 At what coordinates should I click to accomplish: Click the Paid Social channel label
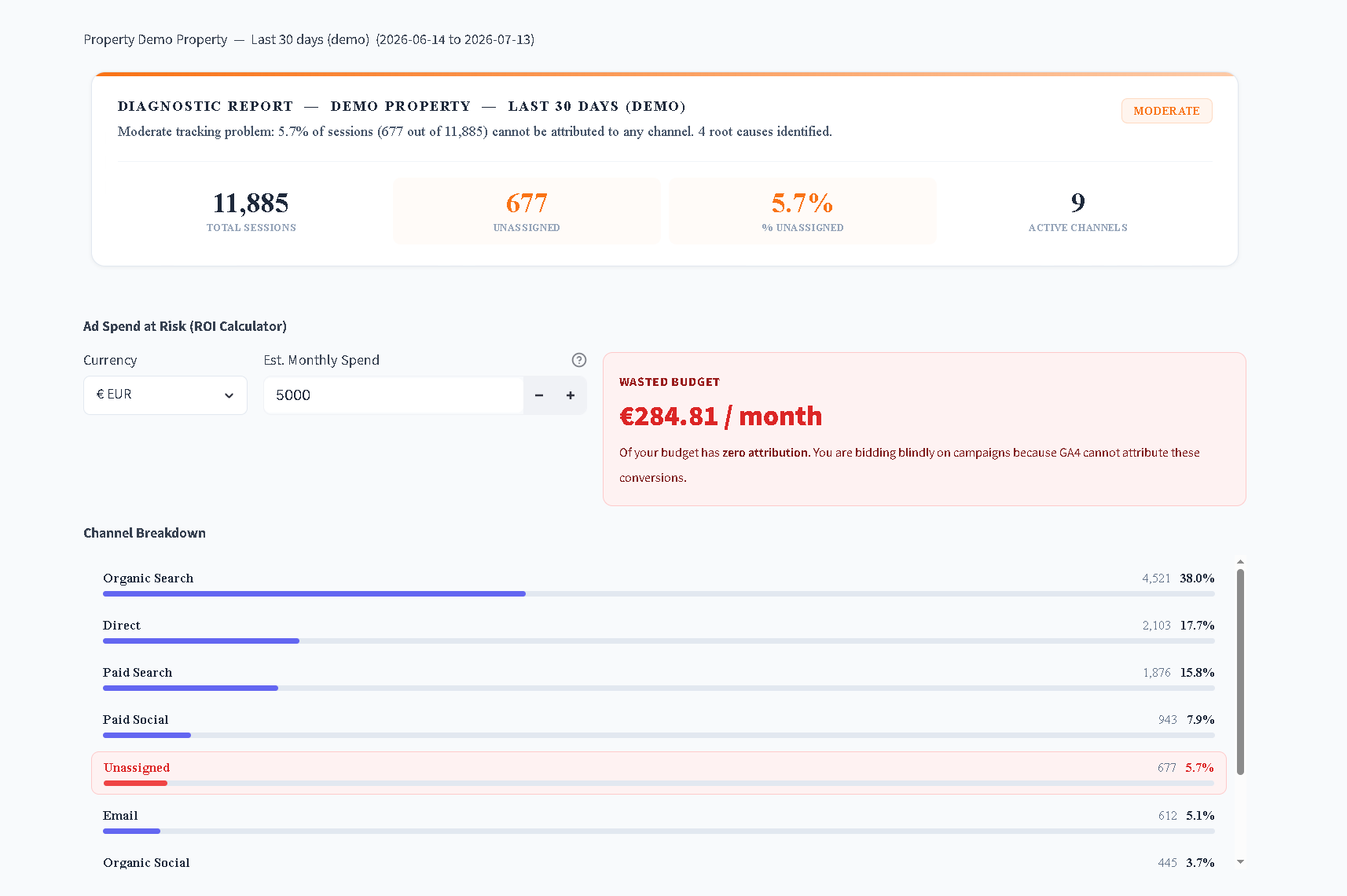point(136,720)
